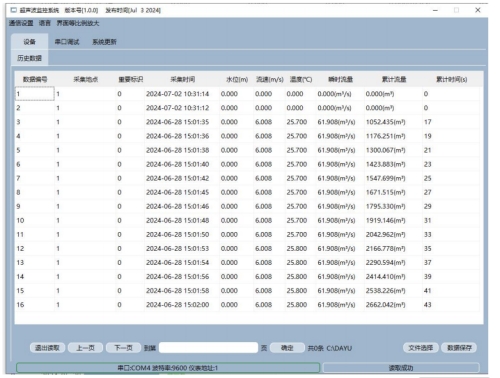Select the 历史数据 sub-tab
500x378 pixels.
point(29,58)
